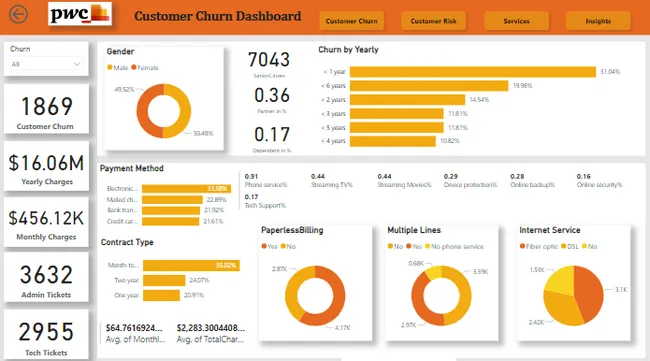The image size is (650, 361).
Task: Open the Insights page button
Action: (598, 21)
